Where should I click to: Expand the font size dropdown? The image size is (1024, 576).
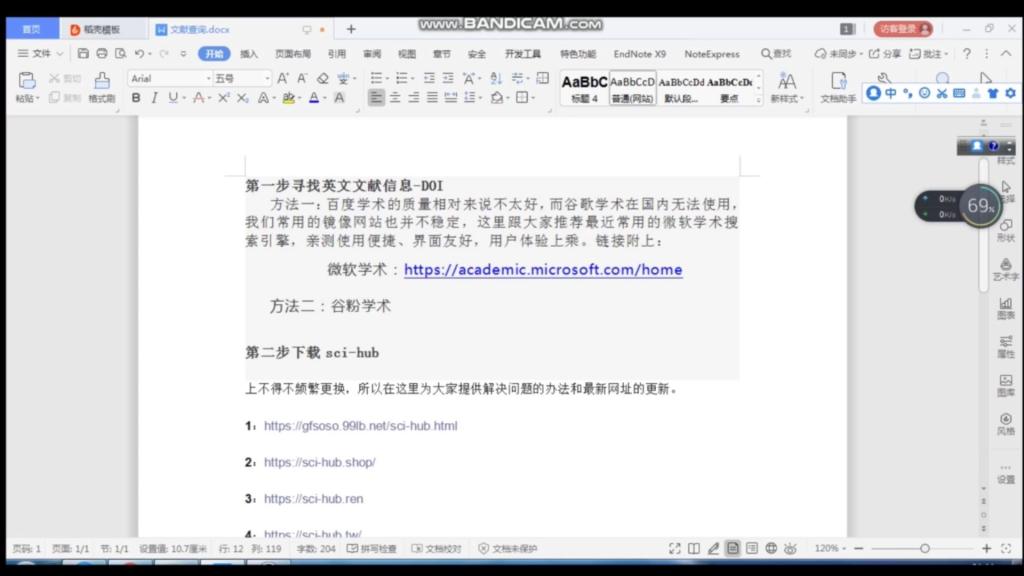pos(267,78)
